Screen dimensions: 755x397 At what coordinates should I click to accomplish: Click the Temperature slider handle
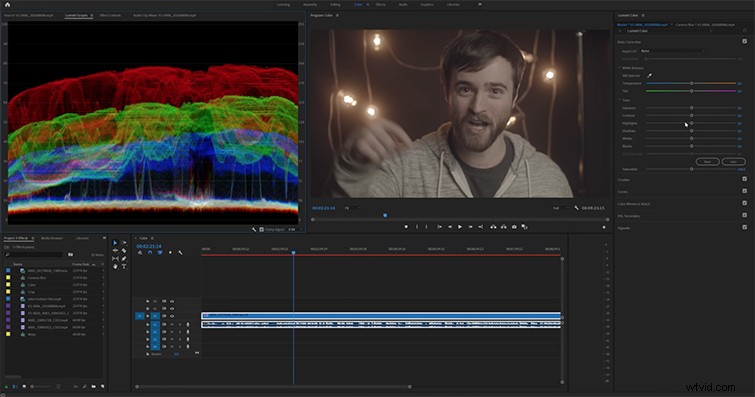click(x=691, y=83)
